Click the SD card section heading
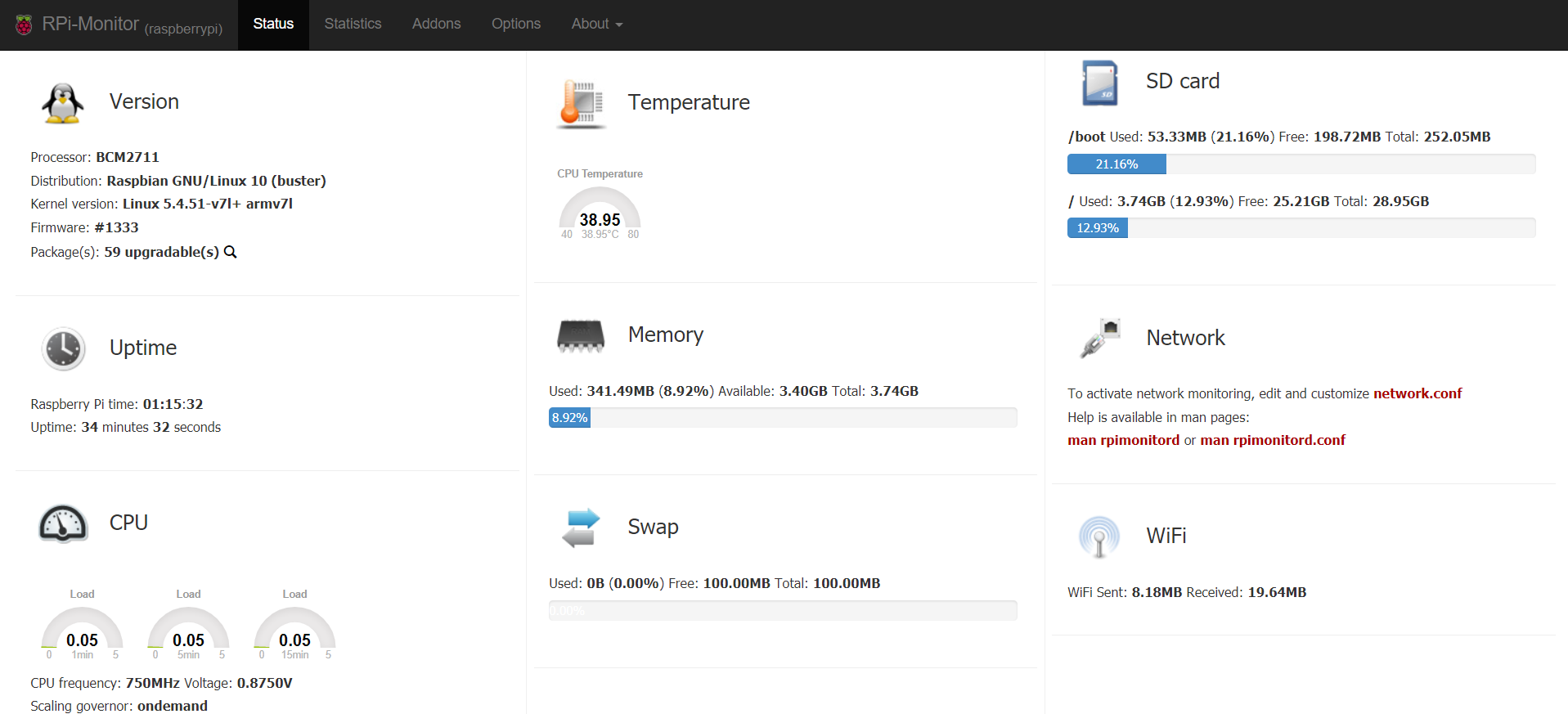The width and height of the screenshot is (1568, 714). pyautogui.click(x=1183, y=81)
